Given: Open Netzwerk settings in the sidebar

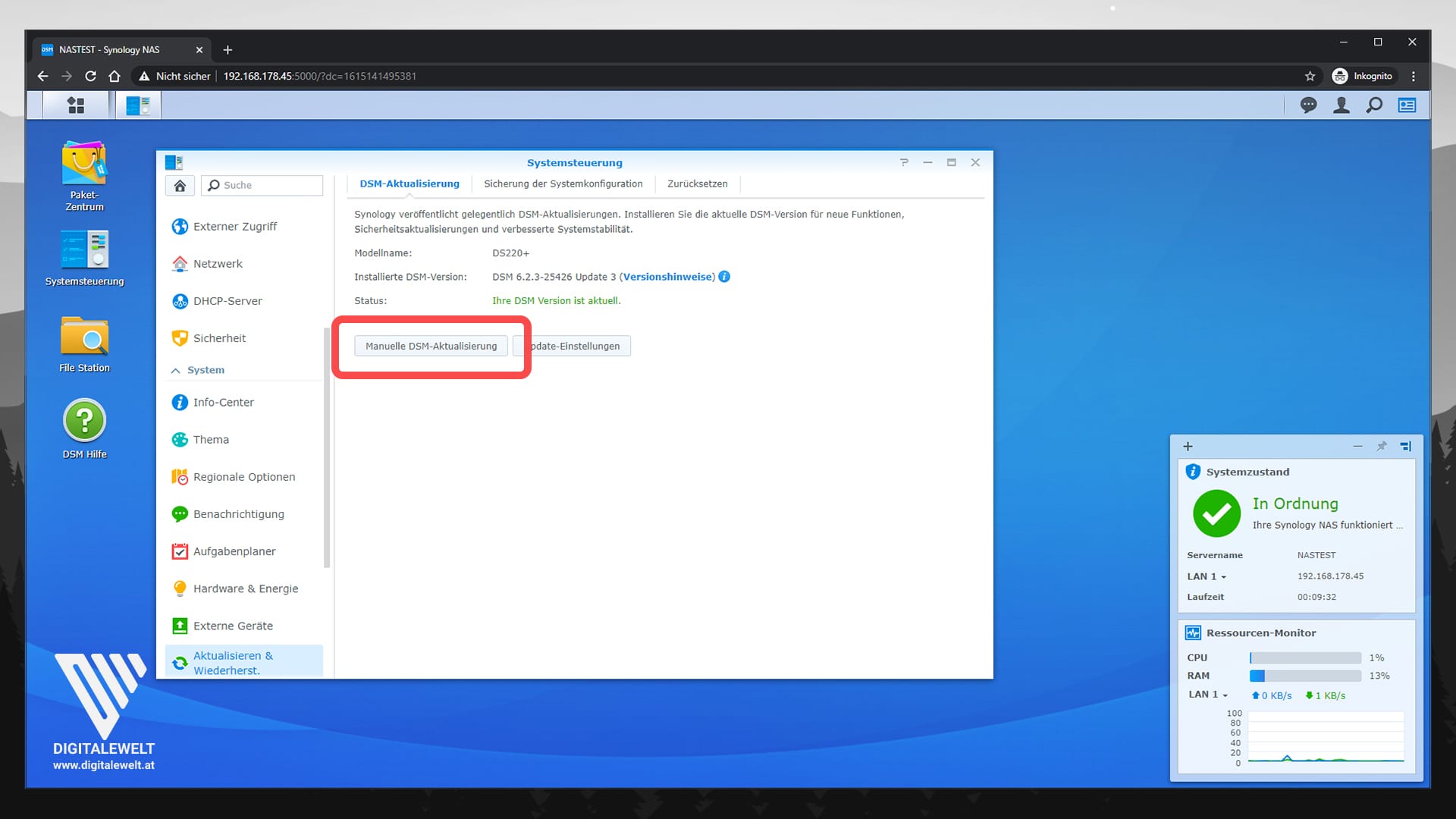Looking at the screenshot, I should (x=244, y=264).
